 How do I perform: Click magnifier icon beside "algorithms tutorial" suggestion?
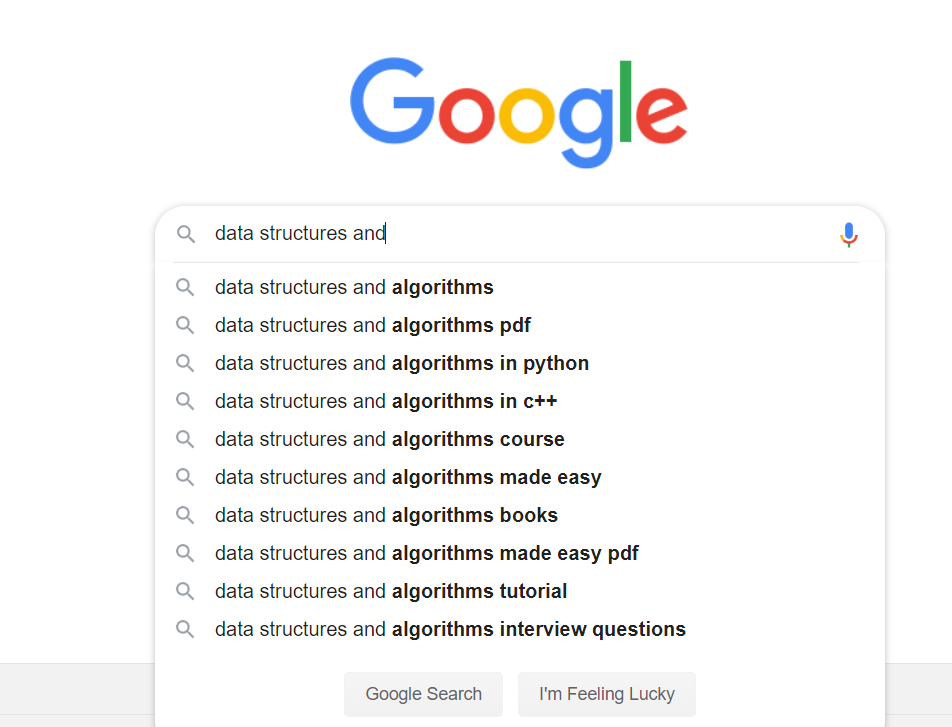[x=185, y=591]
